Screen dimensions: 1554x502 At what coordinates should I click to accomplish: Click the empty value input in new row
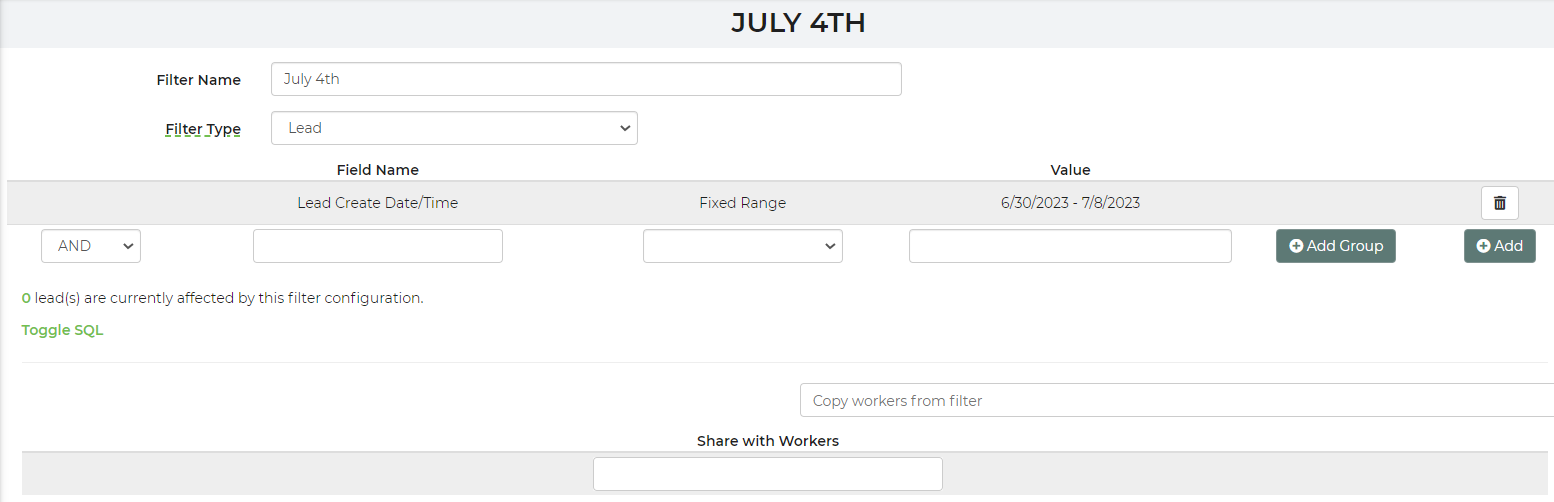click(1070, 246)
